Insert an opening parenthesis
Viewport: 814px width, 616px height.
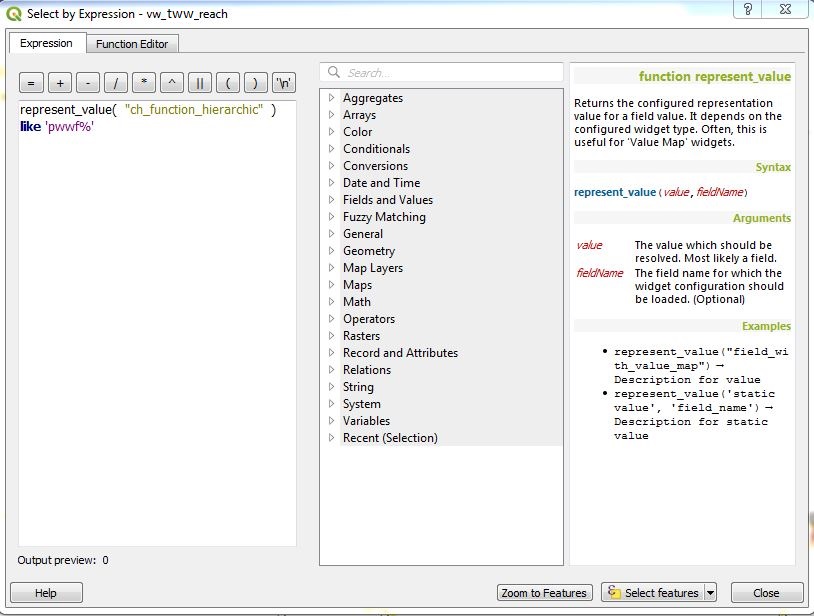(x=228, y=83)
